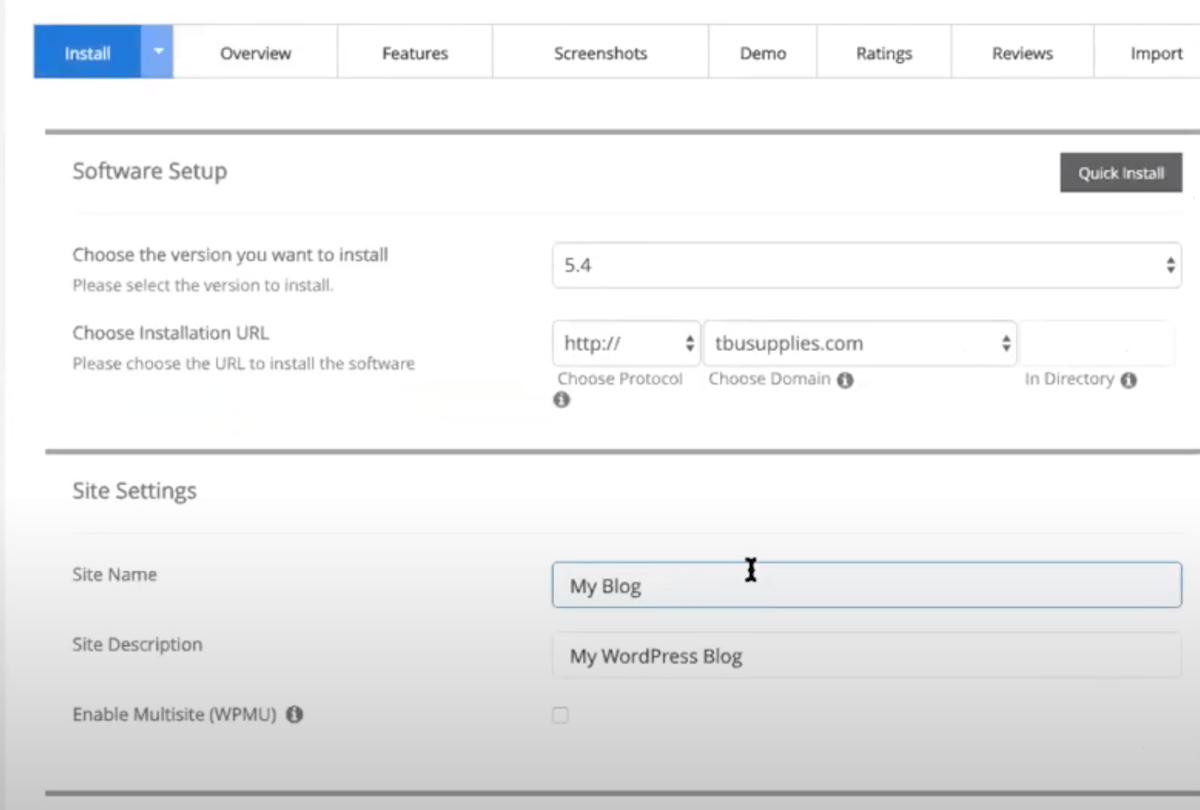Screen dimensions: 1200x810
Task: View the Screenshots tab
Action: (x=601, y=53)
